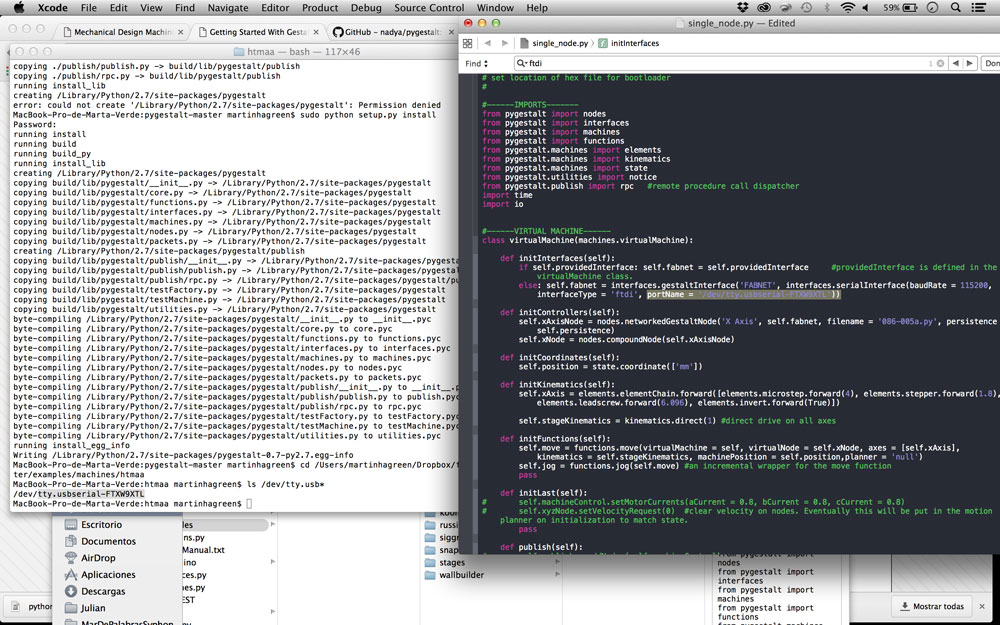Viewport: 1000px width, 625px height.
Task: Open the Find menu in menu bar
Action: coord(185,8)
